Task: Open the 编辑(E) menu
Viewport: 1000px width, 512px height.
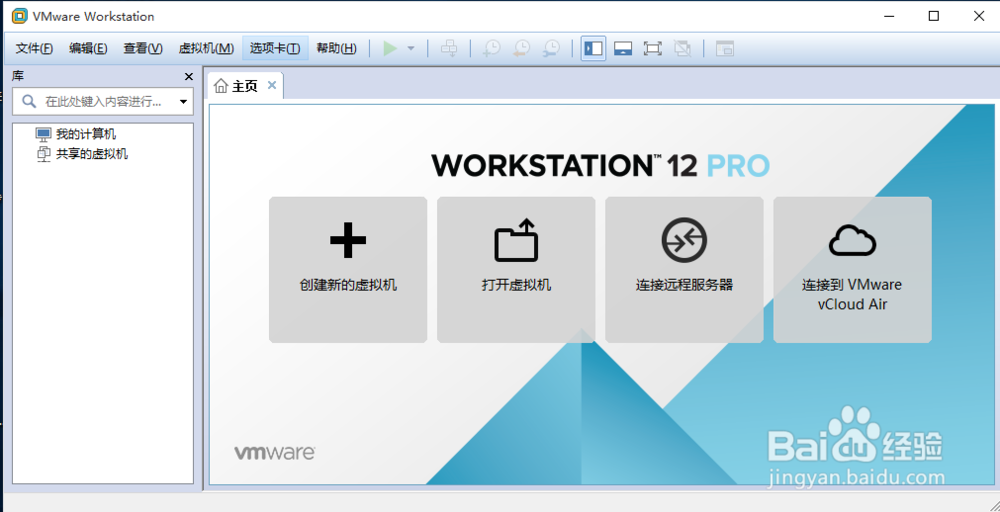Action: 89,48
